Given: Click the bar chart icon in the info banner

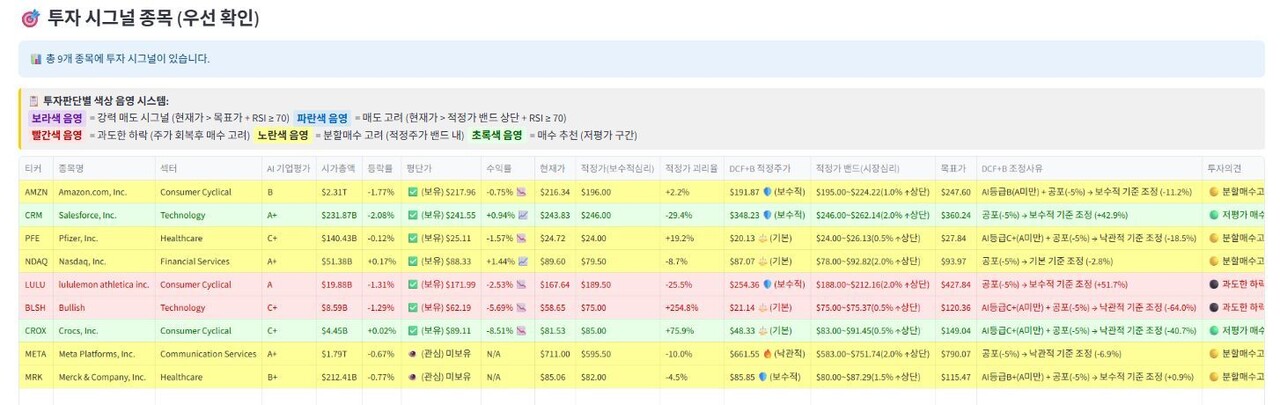Looking at the screenshot, I should coord(36,59).
